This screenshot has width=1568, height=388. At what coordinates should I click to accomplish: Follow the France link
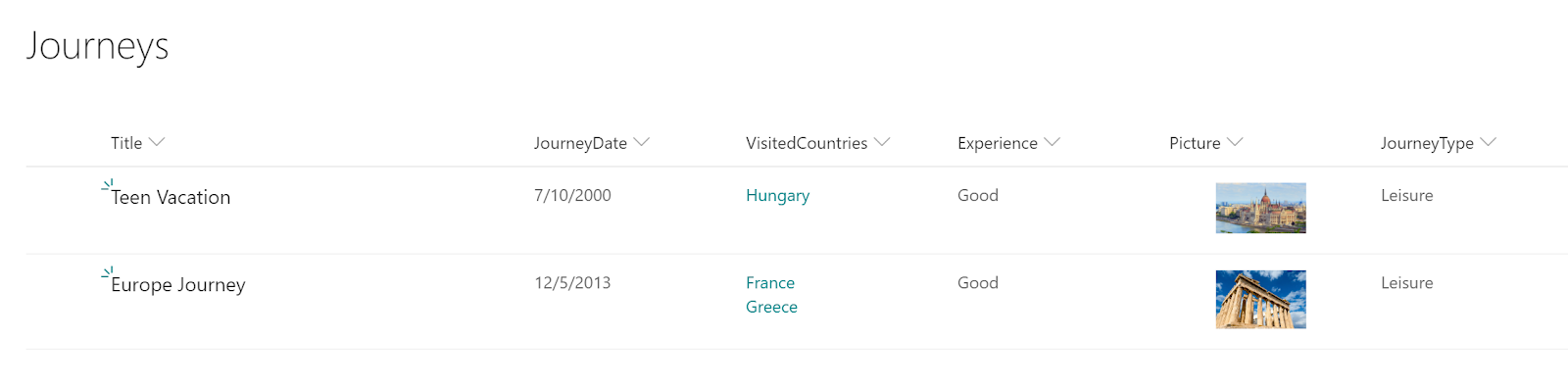coord(770,282)
